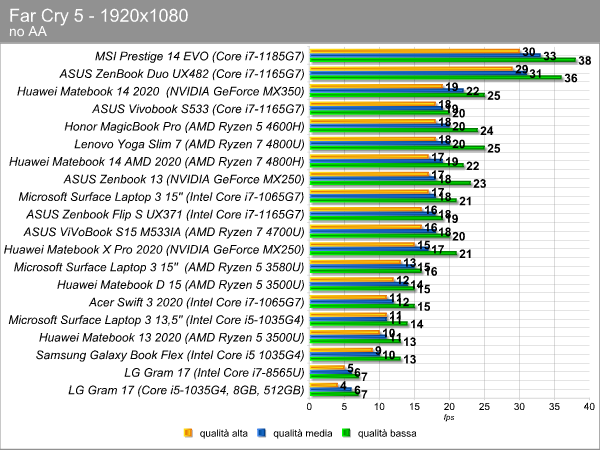
Task: Select the Lenovo Yoga Slim 7 label
Action: click(x=189, y=144)
